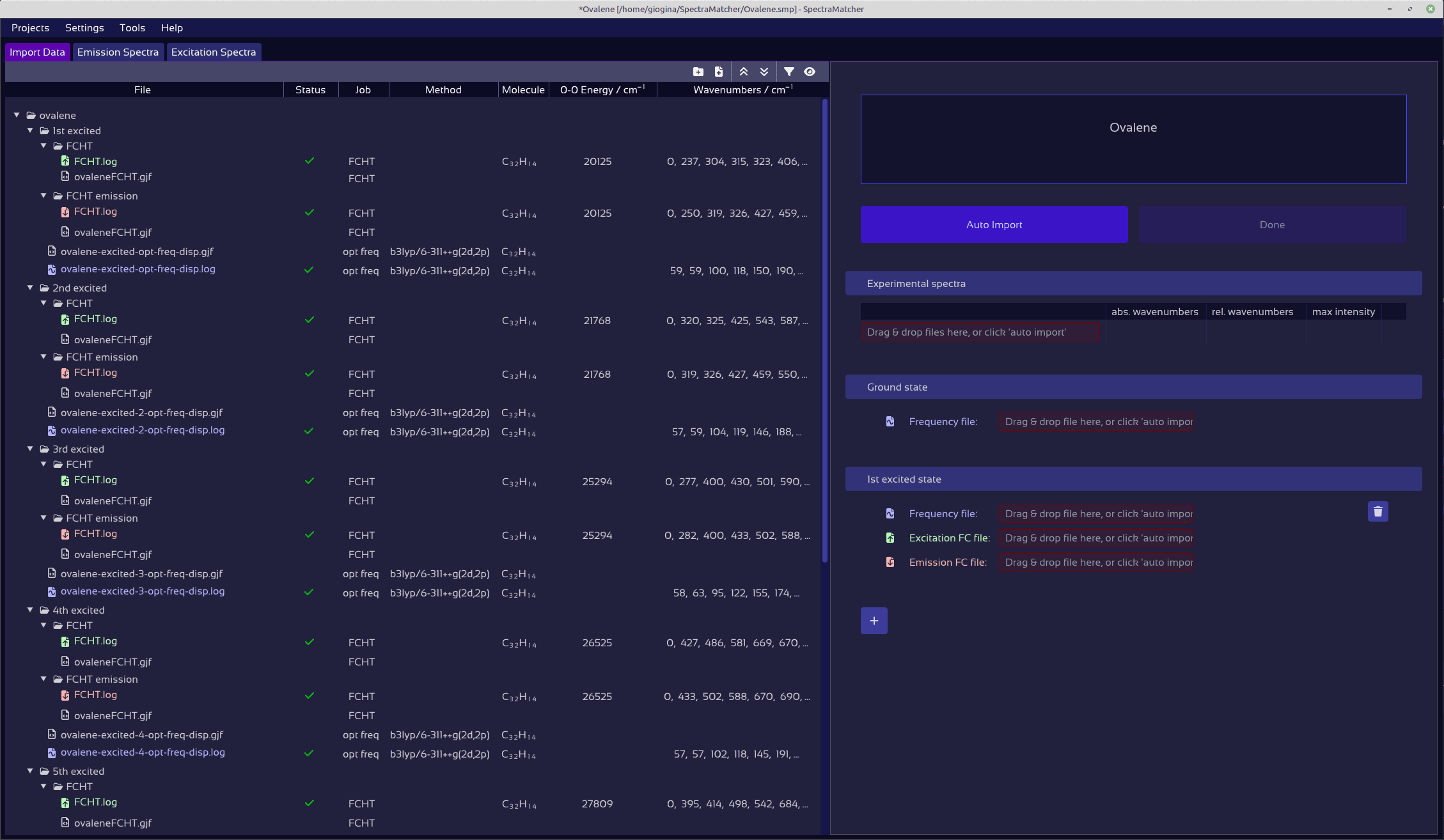Click the add folder icon
The image size is (1444, 840).
tap(698, 72)
